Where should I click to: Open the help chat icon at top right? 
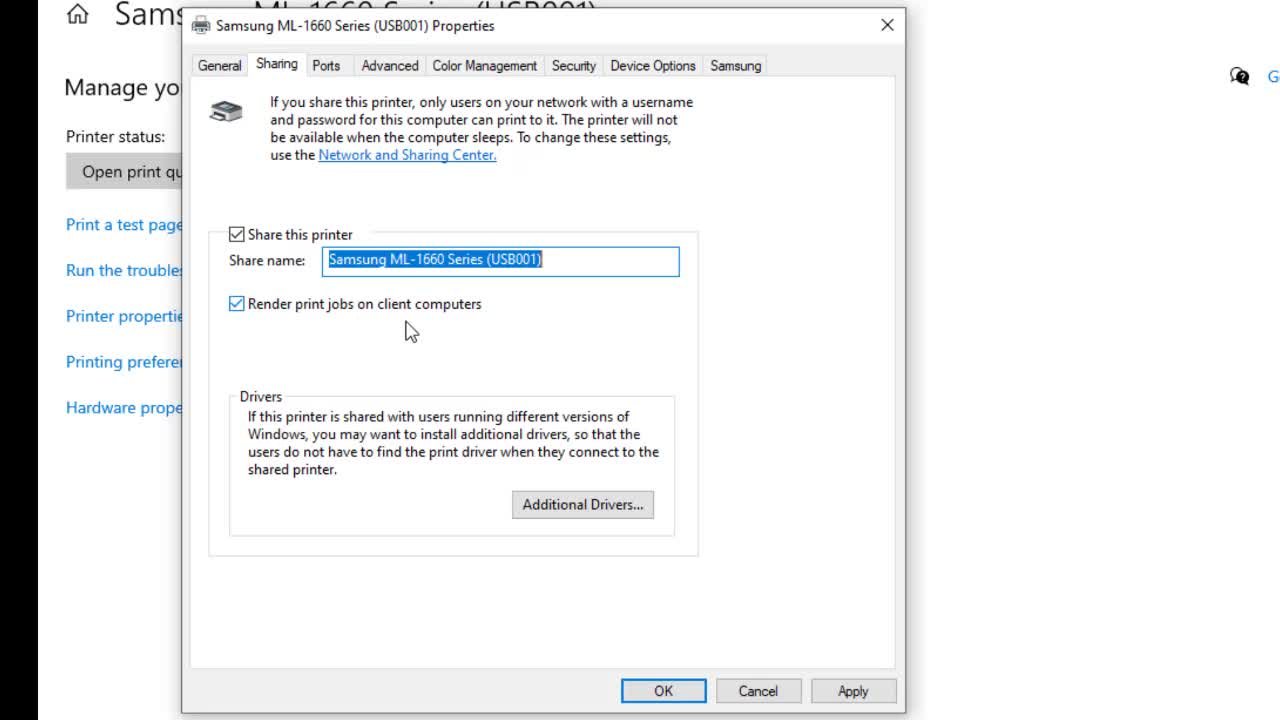pyautogui.click(x=1239, y=76)
